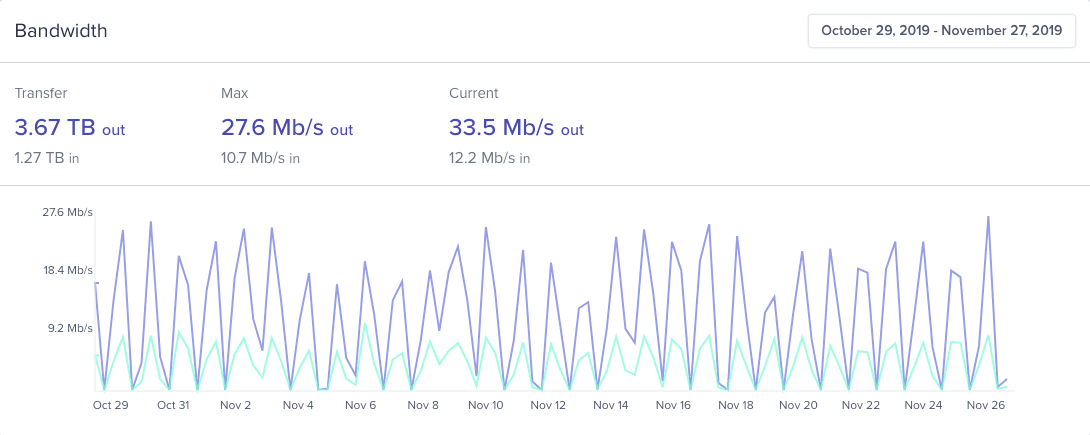Screen dimensions: 1090x435
Task: Click the 10.7 Mb/s in value
Action: click(x=260, y=157)
